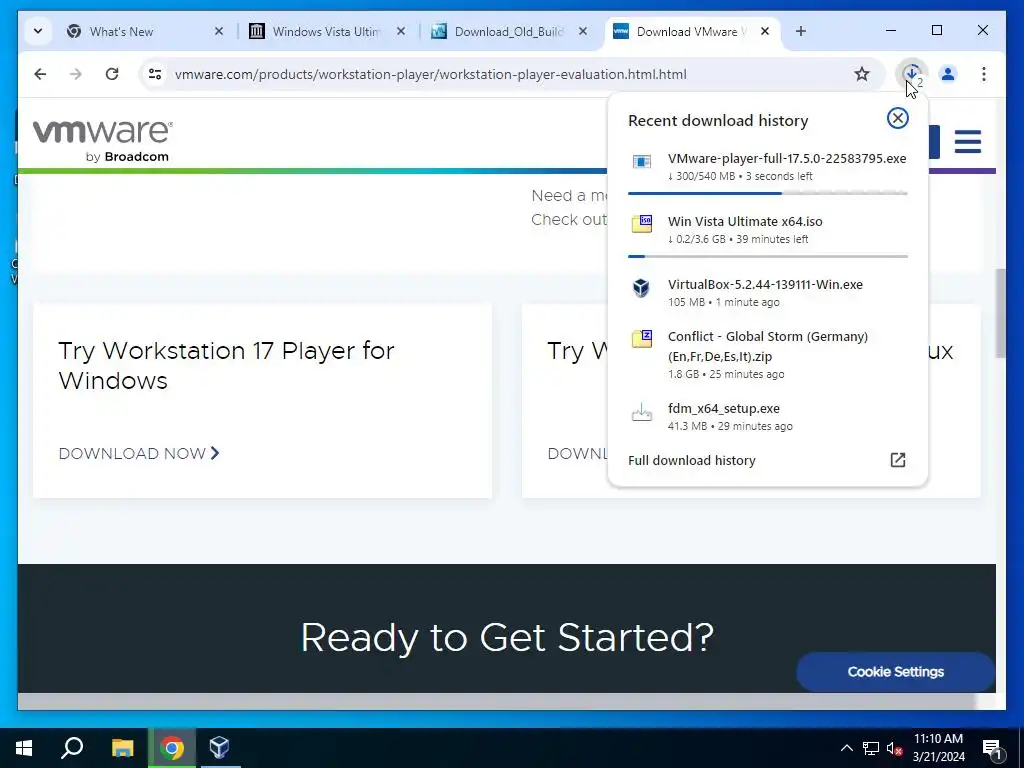1024x768 pixels.
Task: Close the What's New tab
Action: click(219, 31)
